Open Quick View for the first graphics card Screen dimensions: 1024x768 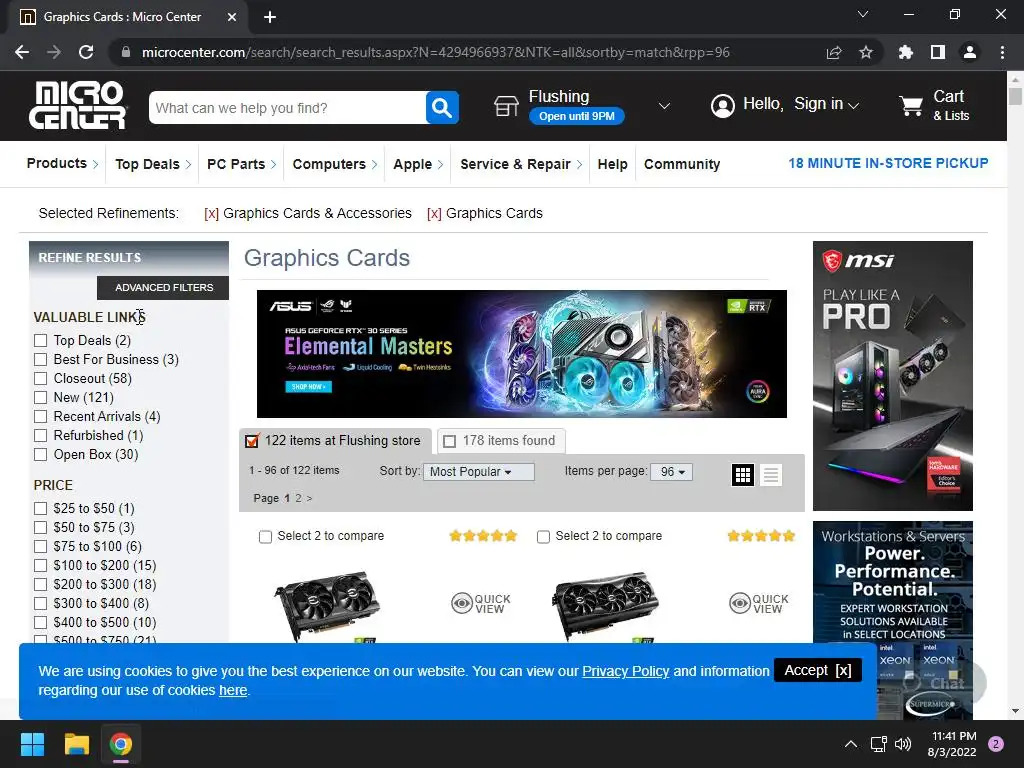[x=481, y=603]
